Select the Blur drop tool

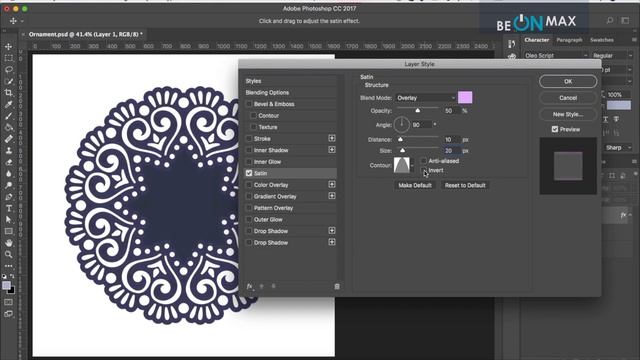tap(9, 174)
